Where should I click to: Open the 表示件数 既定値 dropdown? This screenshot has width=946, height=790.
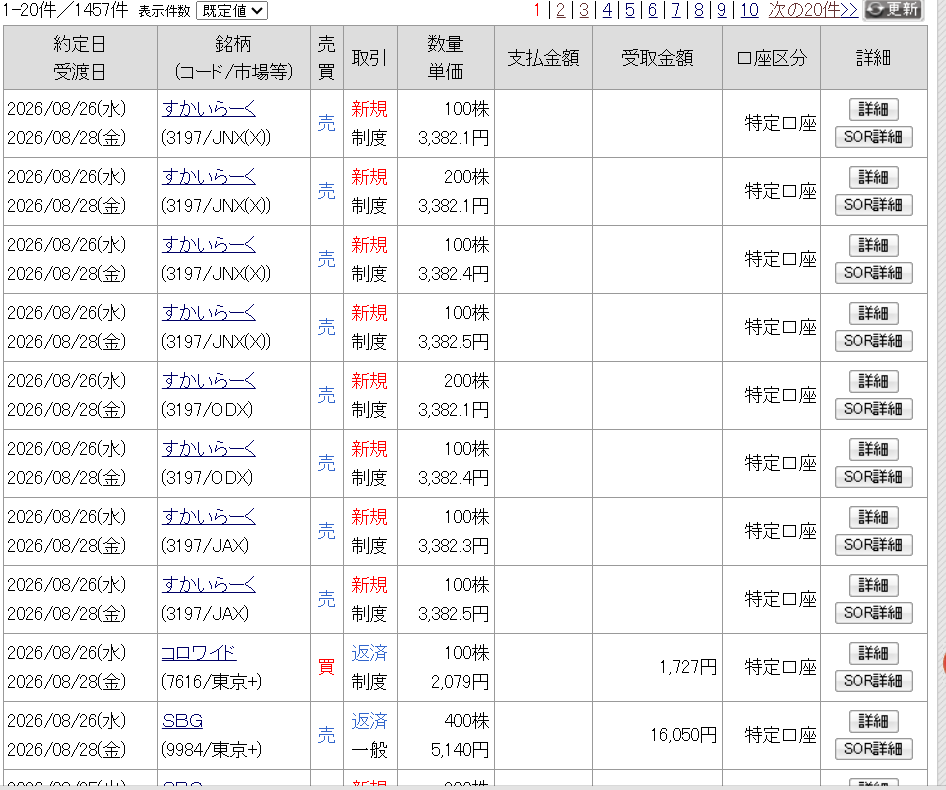pyautogui.click(x=232, y=11)
